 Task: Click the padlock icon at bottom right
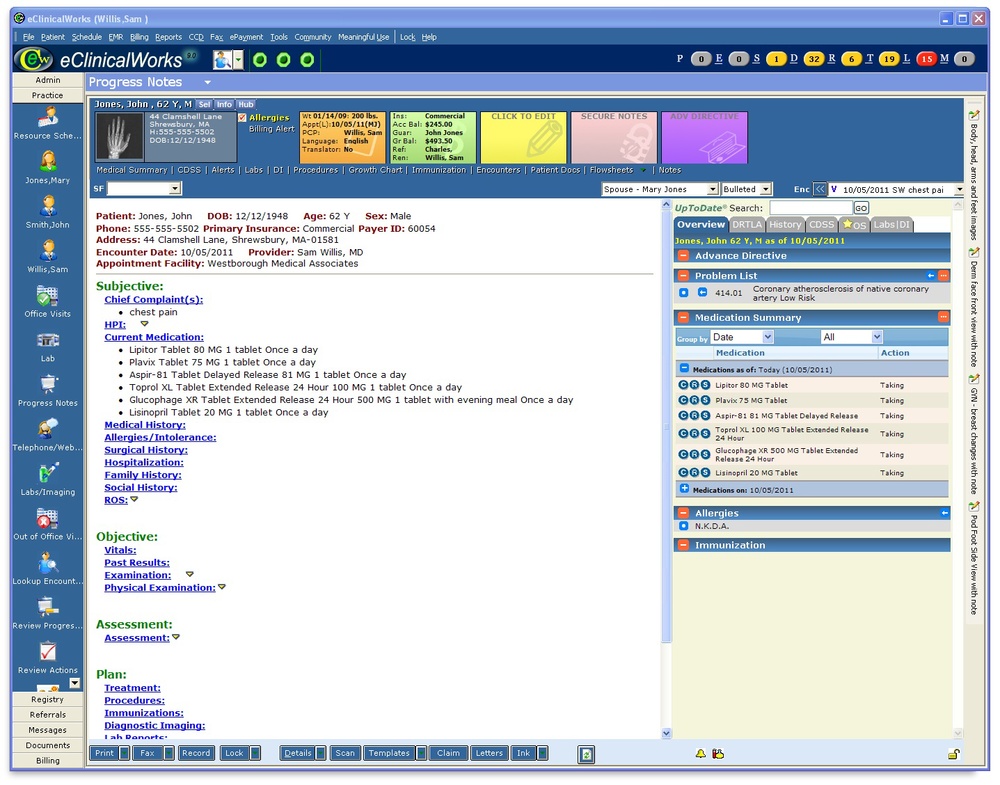pos(953,754)
